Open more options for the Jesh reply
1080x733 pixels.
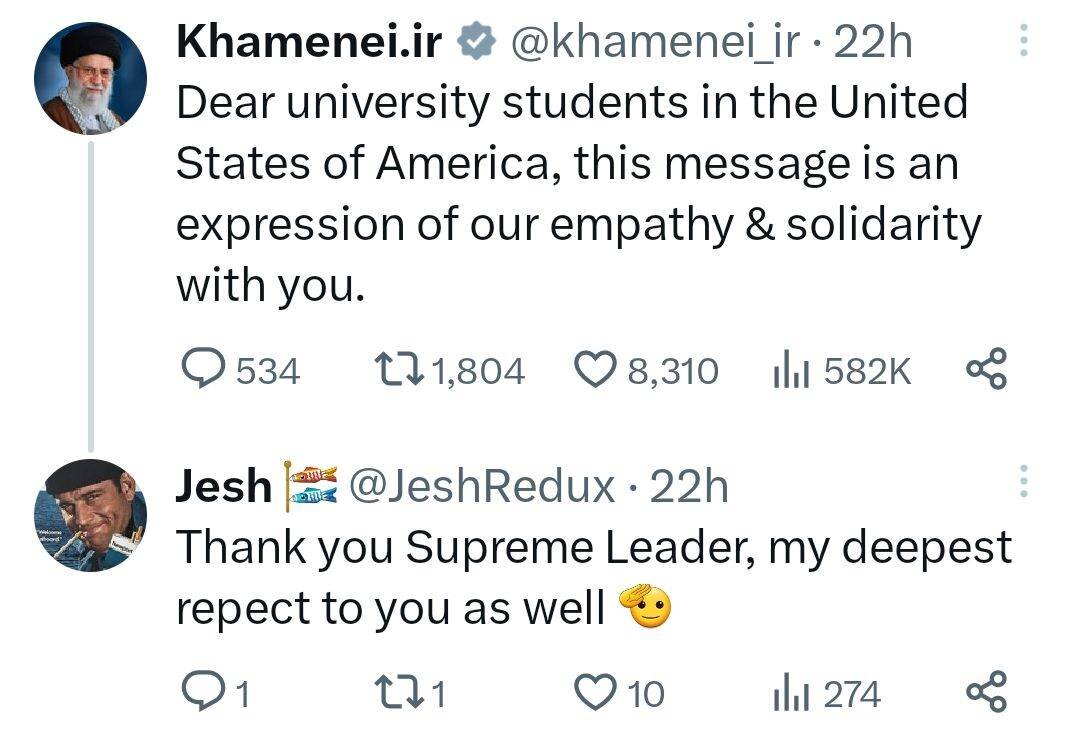click(x=1022, y=485)
